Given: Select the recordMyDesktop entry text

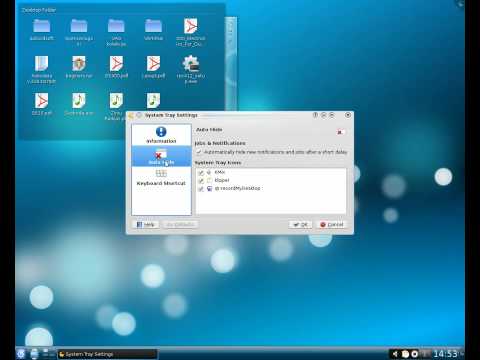Looking at the screenshot, I should coord(237,188).
